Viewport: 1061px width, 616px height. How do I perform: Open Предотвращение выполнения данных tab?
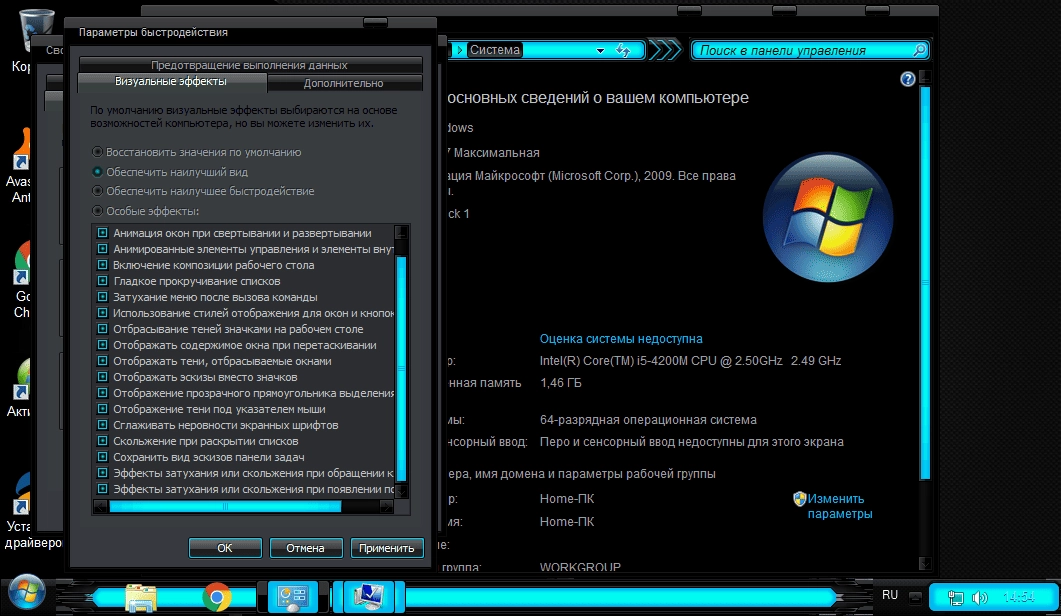pyautogui.click(x=250, y=65)
